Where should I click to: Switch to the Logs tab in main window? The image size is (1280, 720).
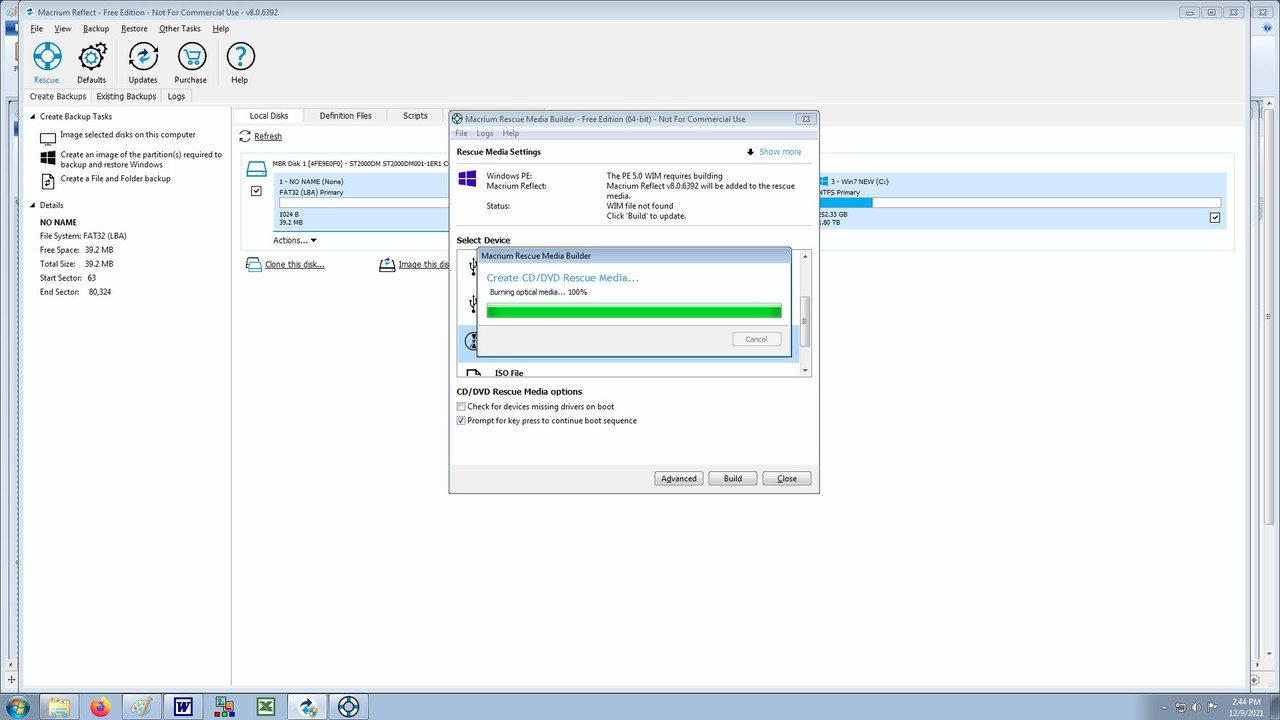176,97
